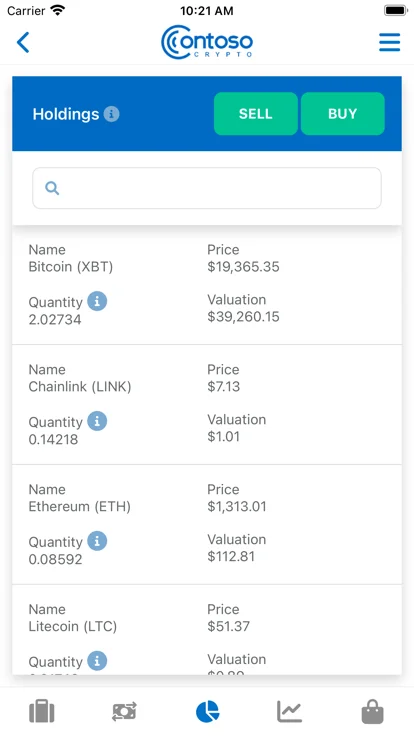The height and width of the screenshot is (736, 414).
Task: Focus the holdings search field
Action: pos(207,188)
